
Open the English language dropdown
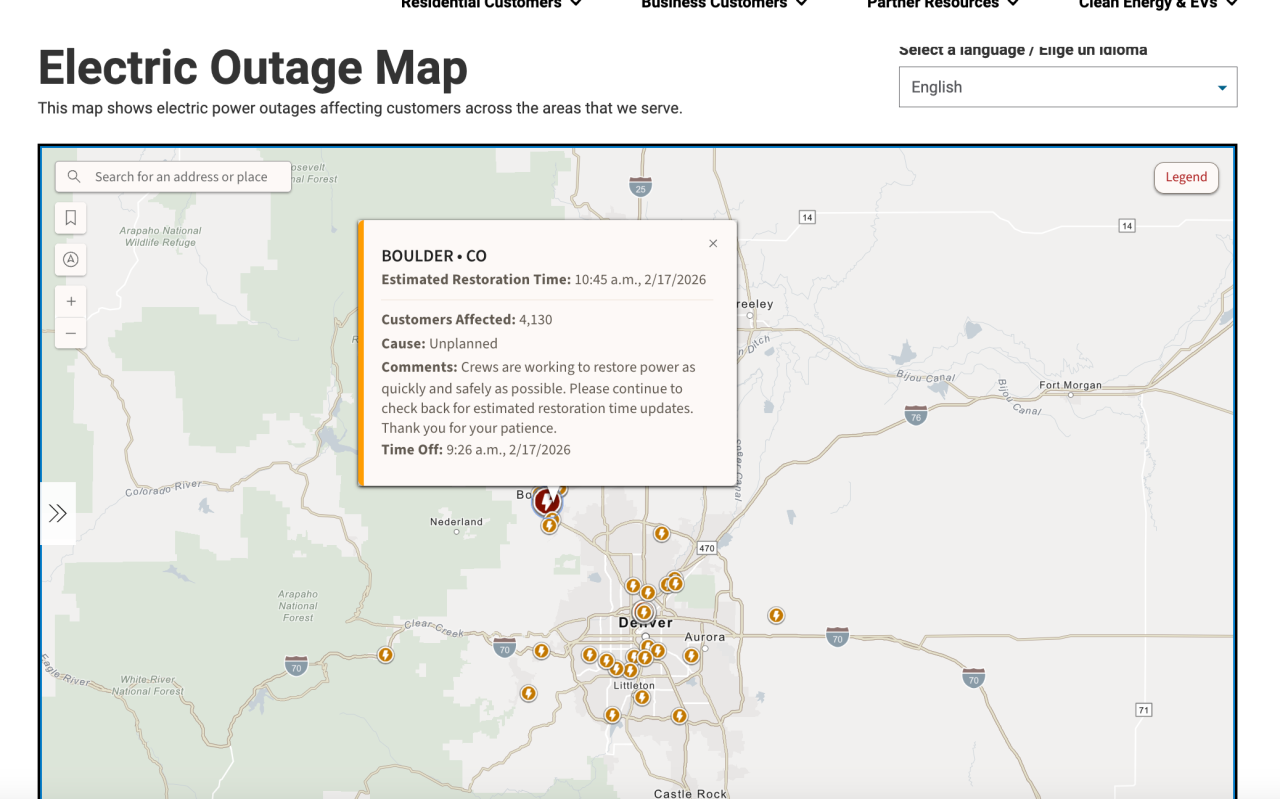pos(1067,87)
